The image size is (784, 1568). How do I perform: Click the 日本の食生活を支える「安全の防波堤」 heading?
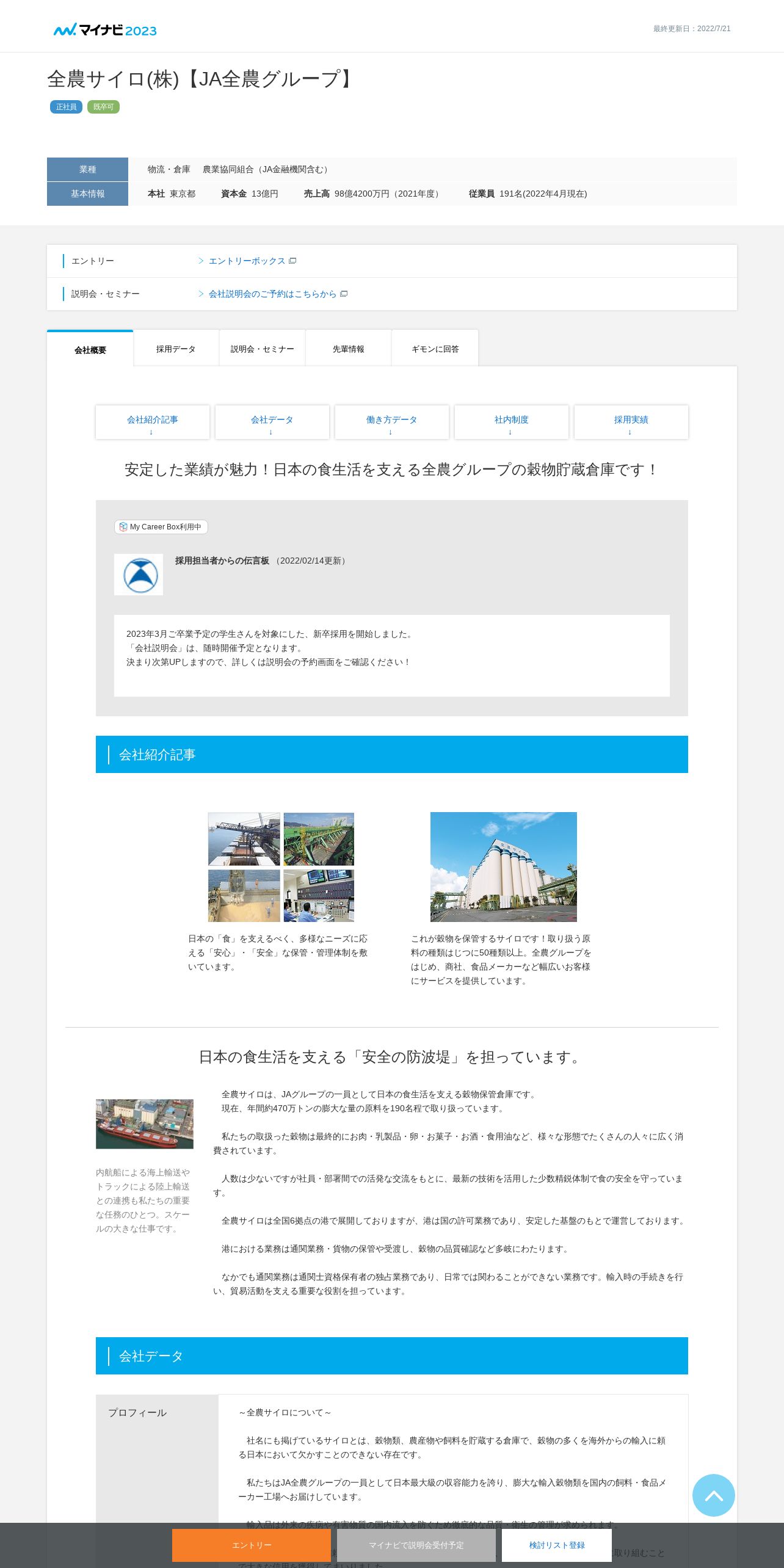pyautogui.click(x=392, y=1057)
